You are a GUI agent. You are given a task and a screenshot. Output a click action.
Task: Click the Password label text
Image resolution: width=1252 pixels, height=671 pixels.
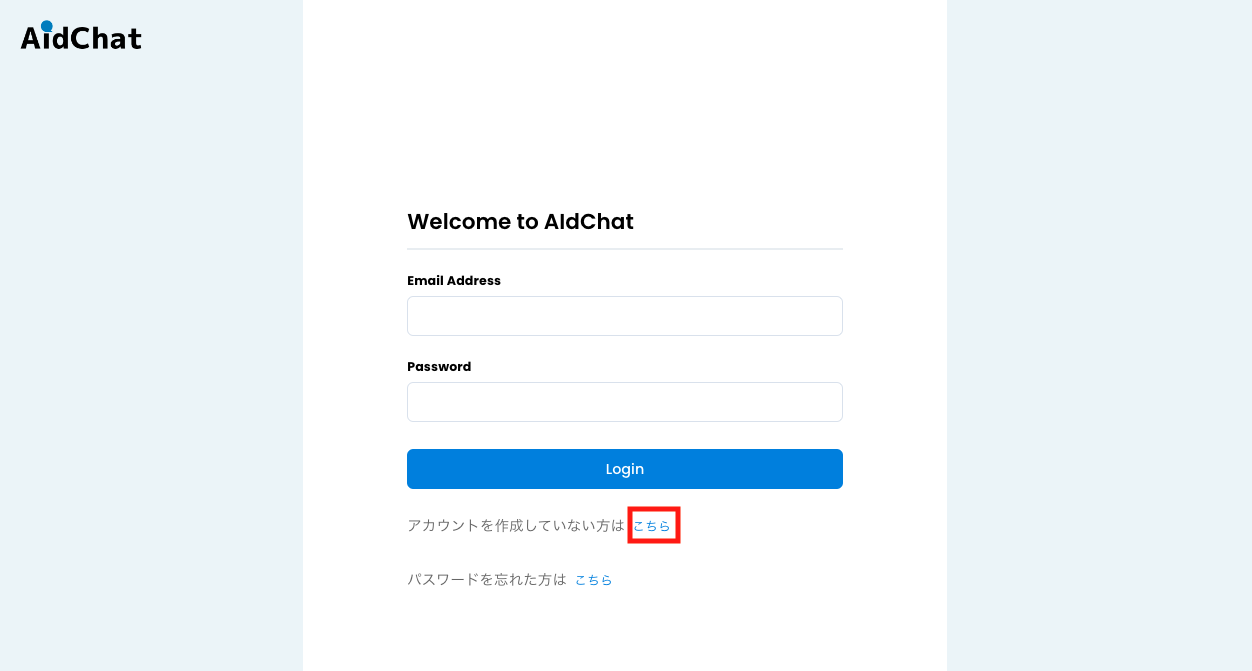coord(438,366)
